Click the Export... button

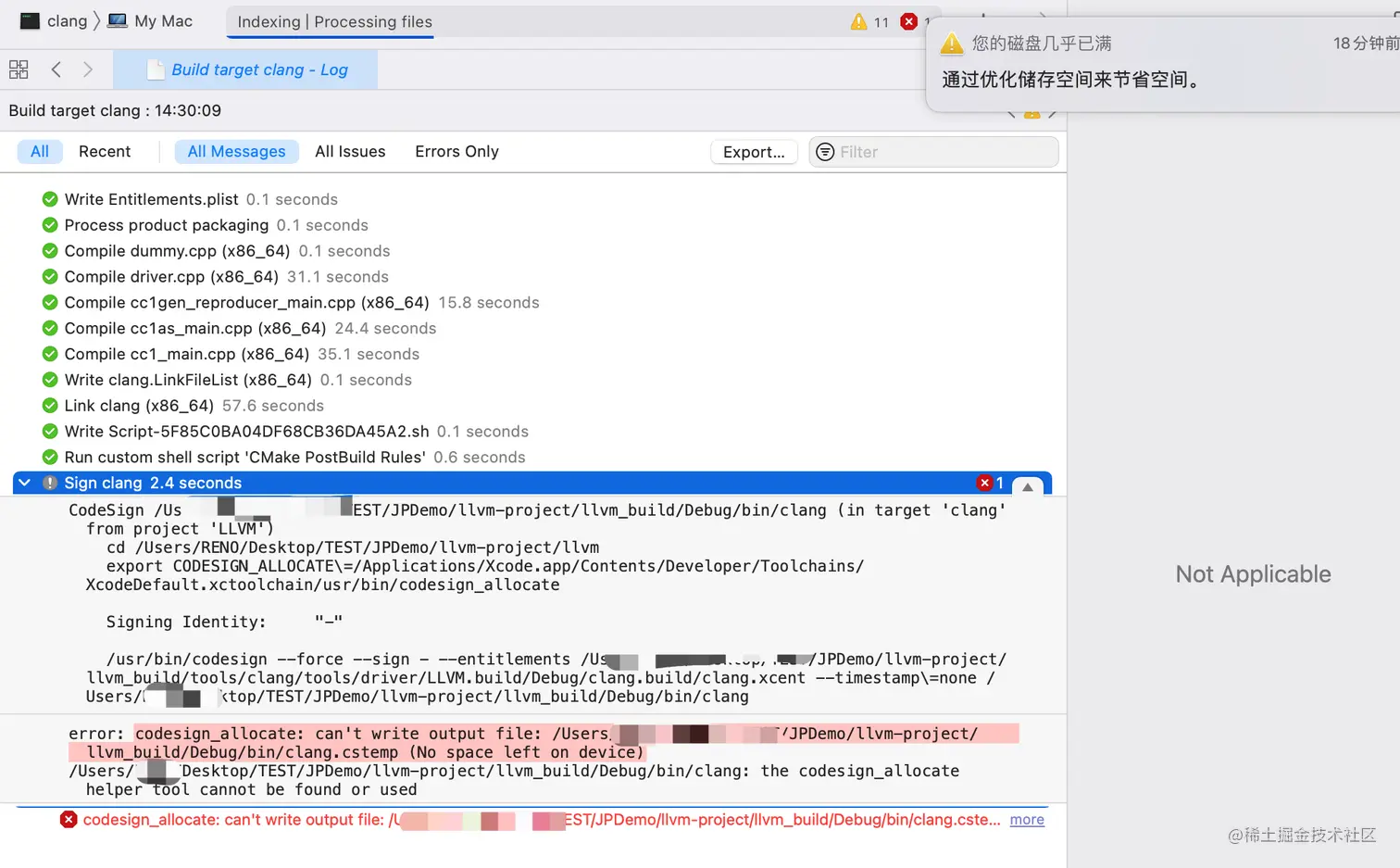[754, 152]
